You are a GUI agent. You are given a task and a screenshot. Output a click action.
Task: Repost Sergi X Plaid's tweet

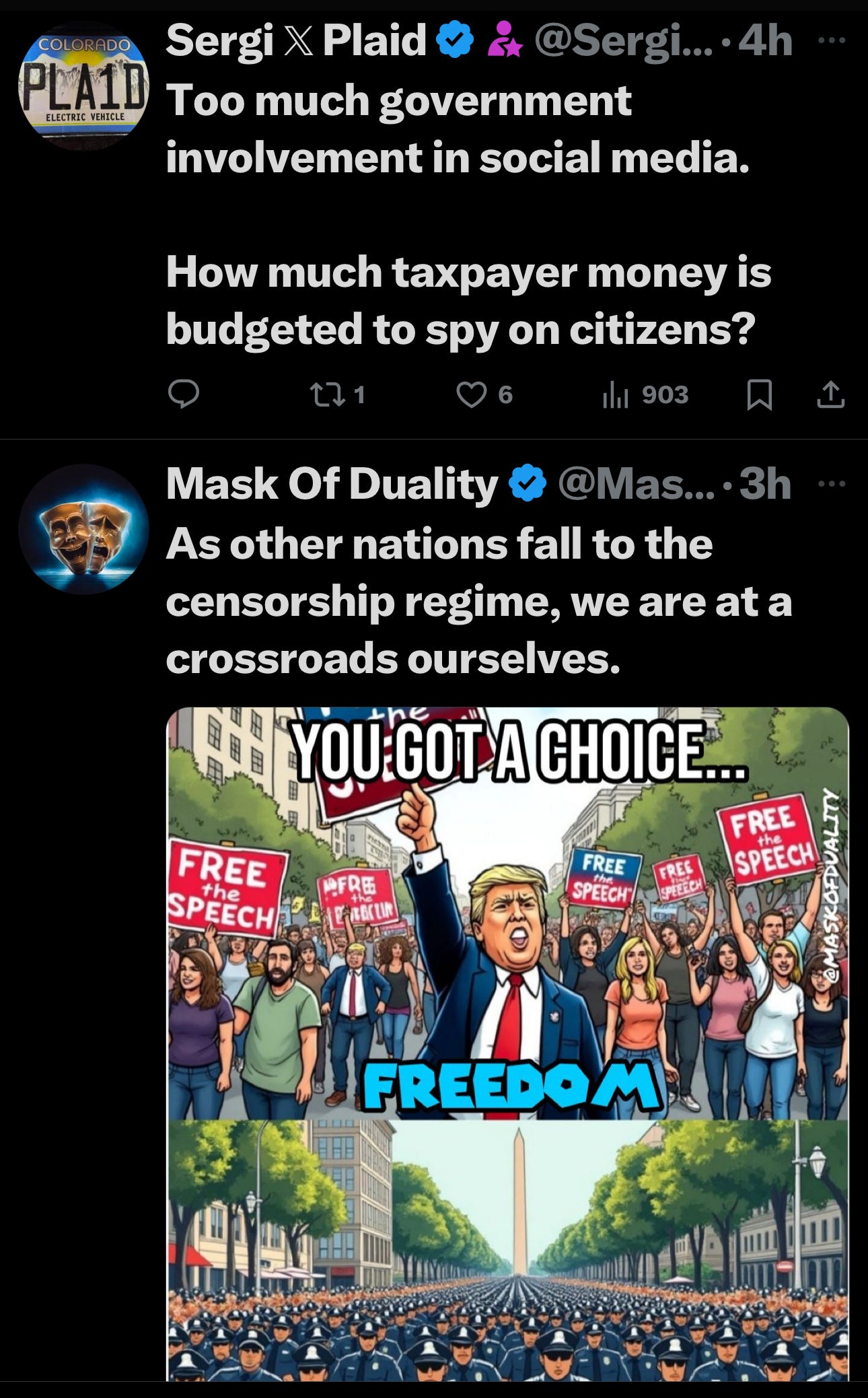(336, 394)
